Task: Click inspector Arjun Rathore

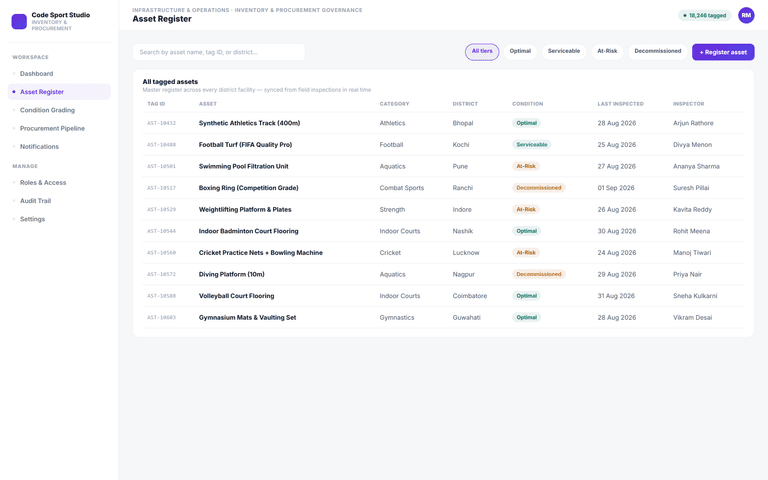Action: pyautogui.click(x=693, y=123)
